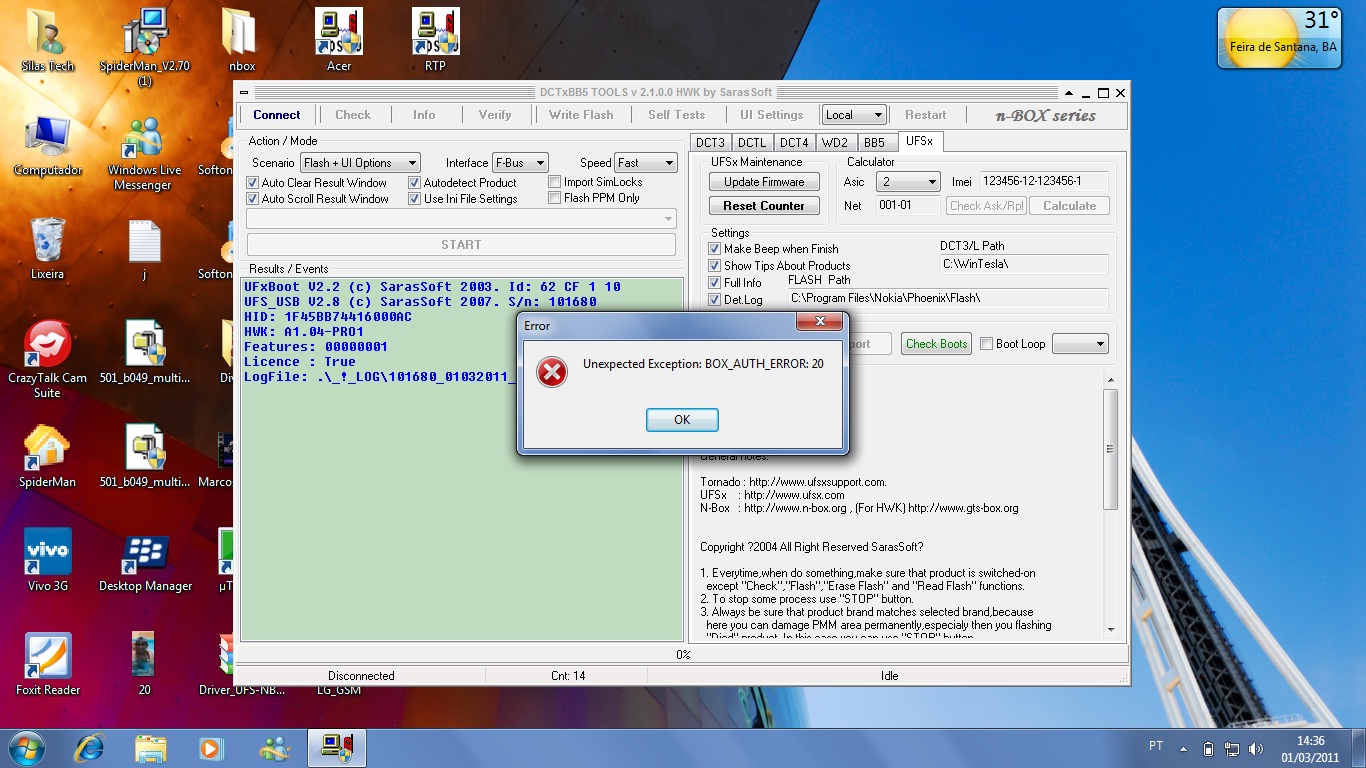
Task: Open Windows Media Player taskbar icon
Action: click(212, 748)
